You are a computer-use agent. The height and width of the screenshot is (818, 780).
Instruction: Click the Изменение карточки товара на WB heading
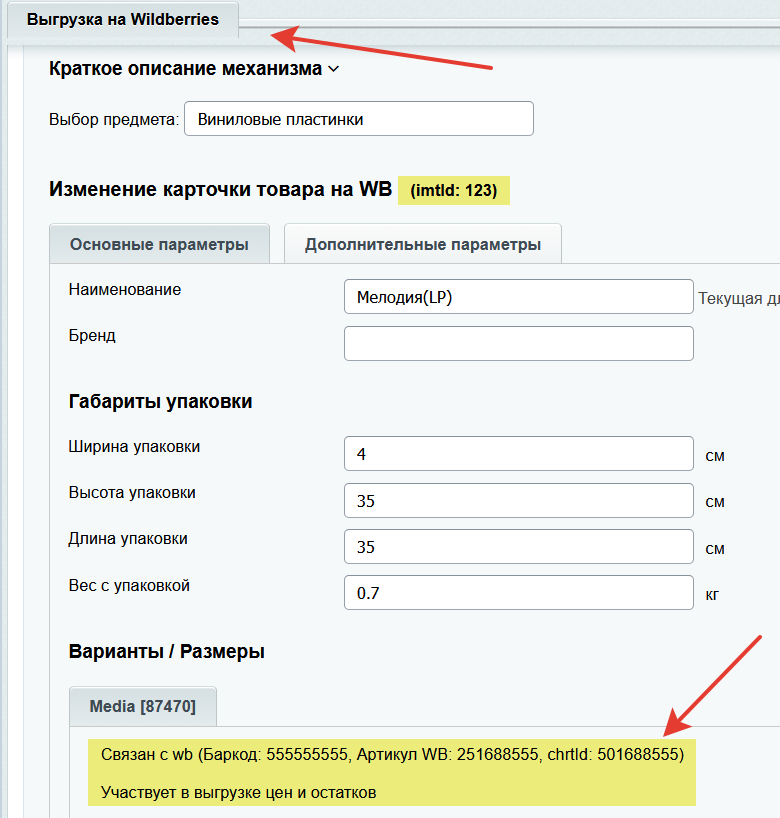pyautogui.click(x=220, y=190)
